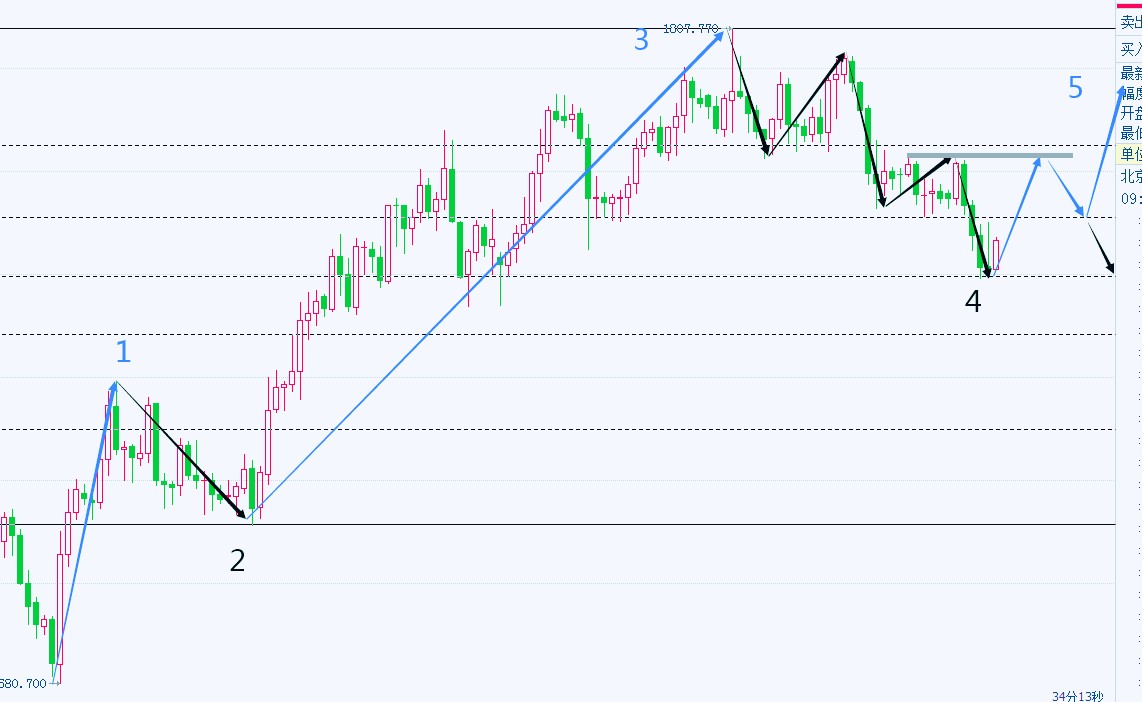Click the 34分13秒 candle countdown timer
The height and width of the screenshot is (702, 1142).
[x=1077, y=696]
